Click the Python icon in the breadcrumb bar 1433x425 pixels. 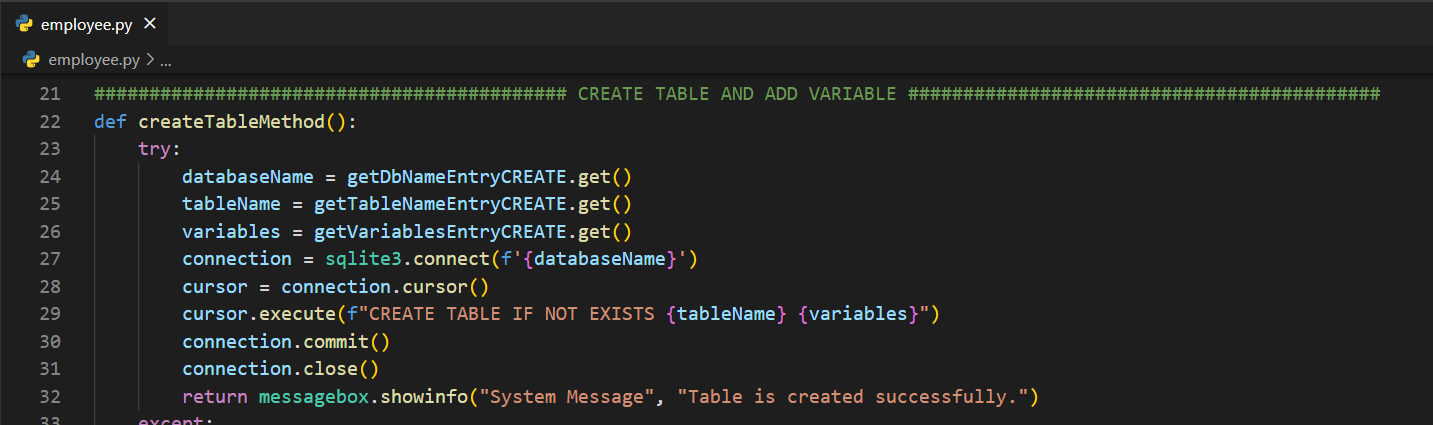32,60
